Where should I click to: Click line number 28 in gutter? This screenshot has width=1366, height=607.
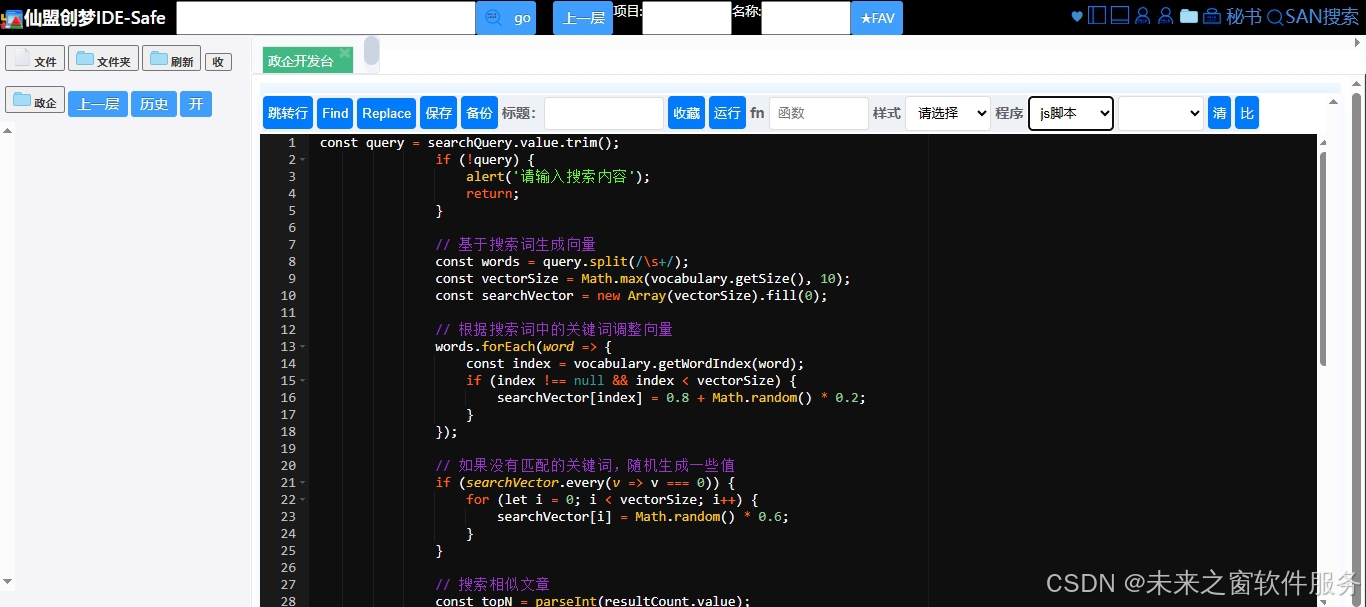(x=288, y=600)
